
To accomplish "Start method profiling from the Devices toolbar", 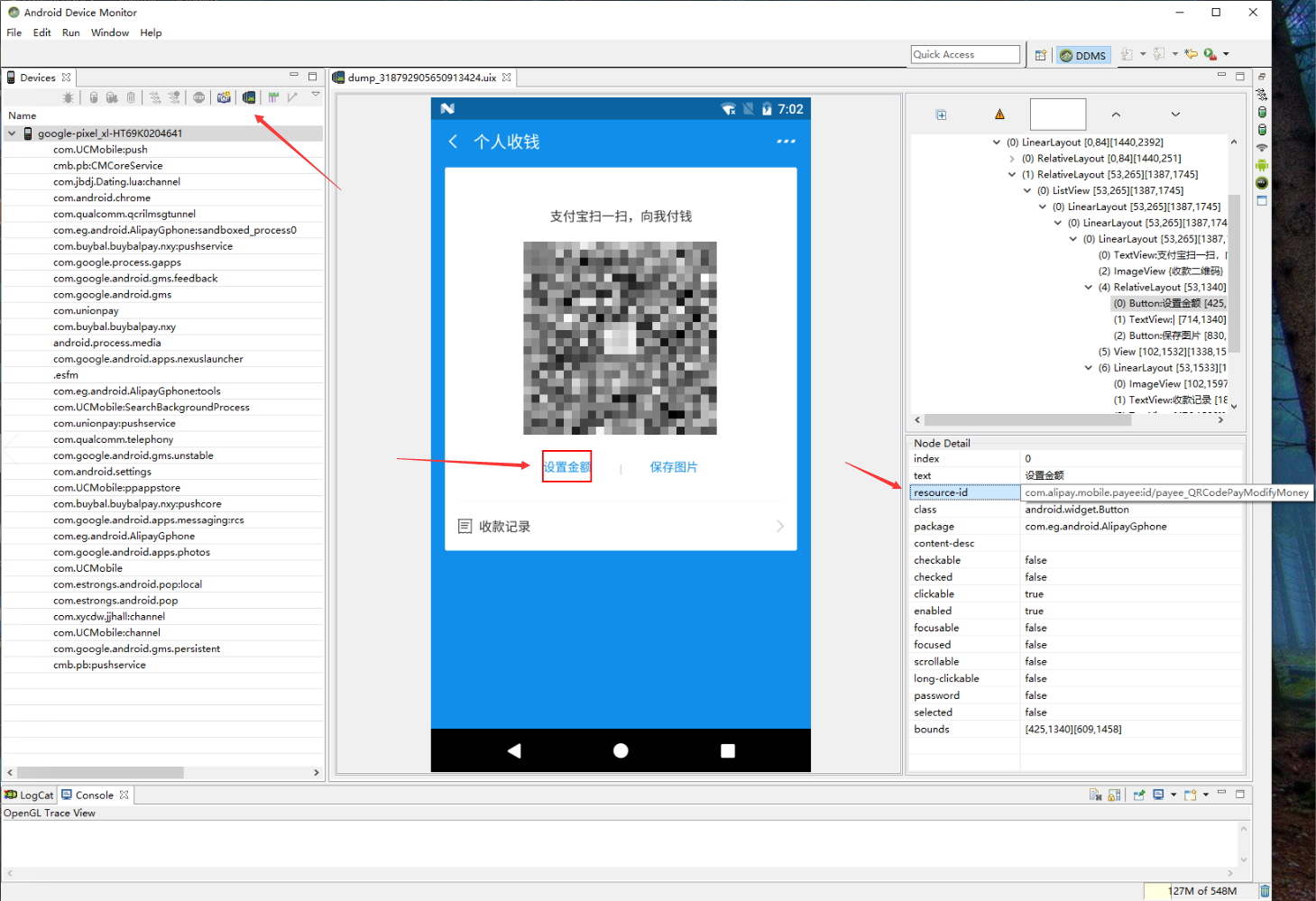I will click(x=173, y=97).
